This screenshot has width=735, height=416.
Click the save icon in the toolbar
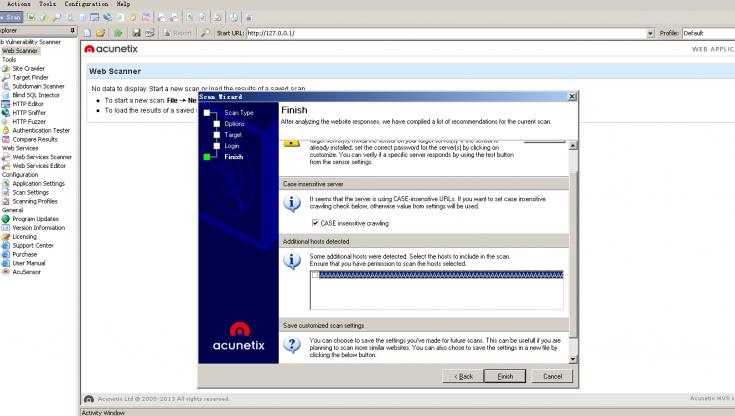[136, 33]
